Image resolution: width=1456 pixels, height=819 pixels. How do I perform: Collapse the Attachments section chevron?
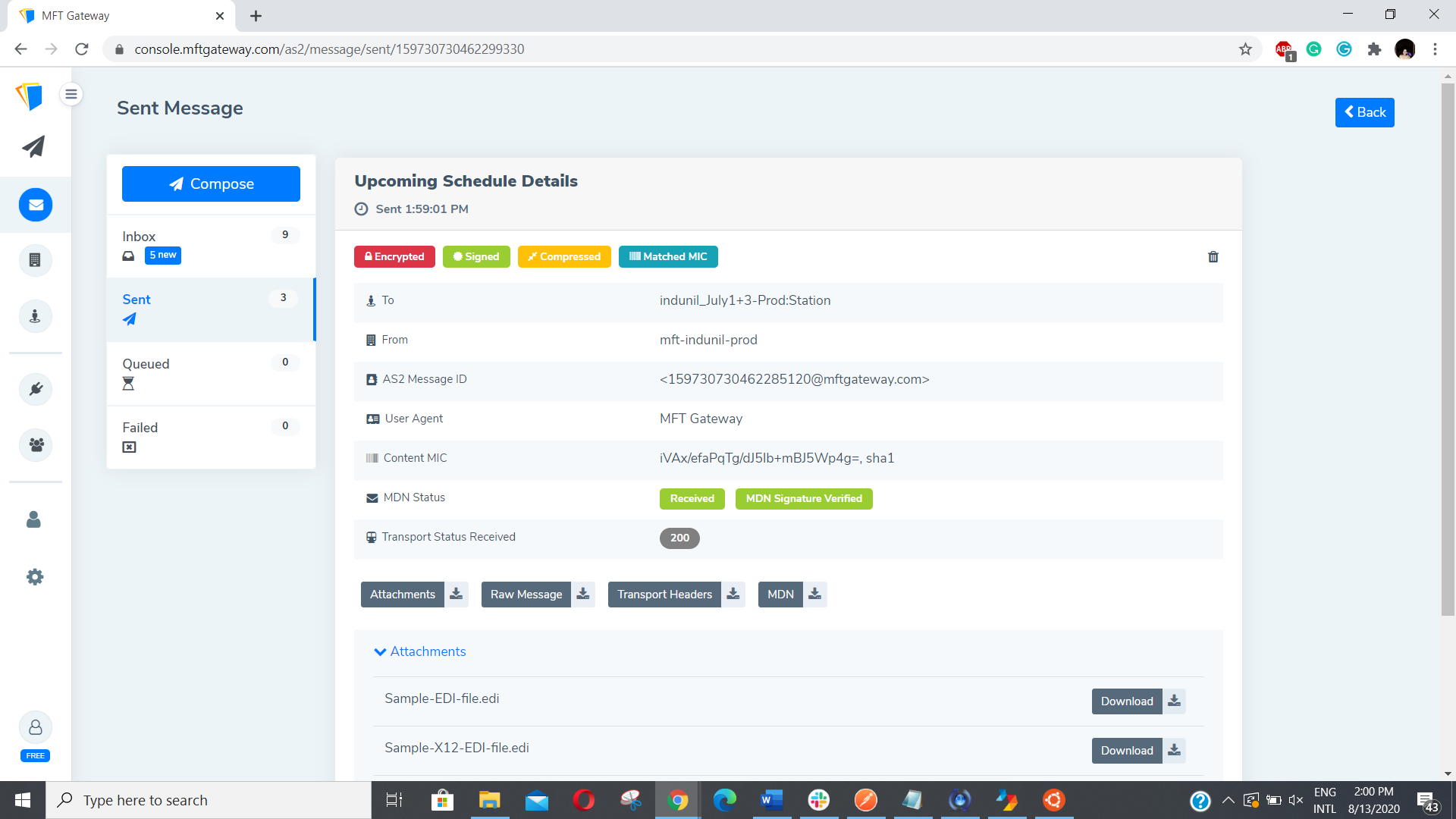(381, 651)
